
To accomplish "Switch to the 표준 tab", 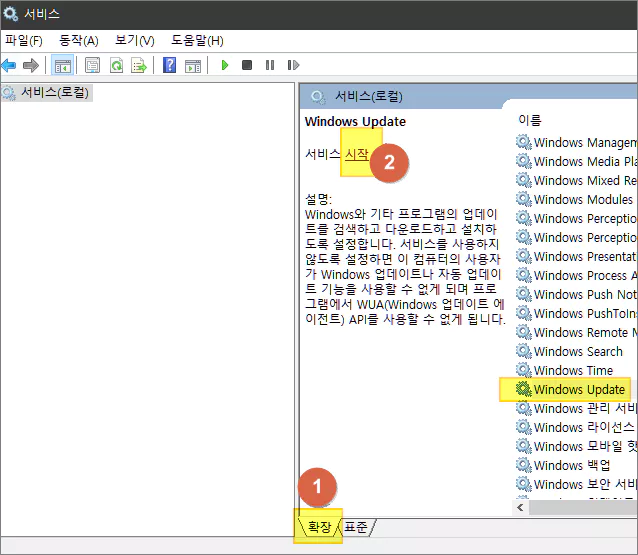I will point(356,527).
